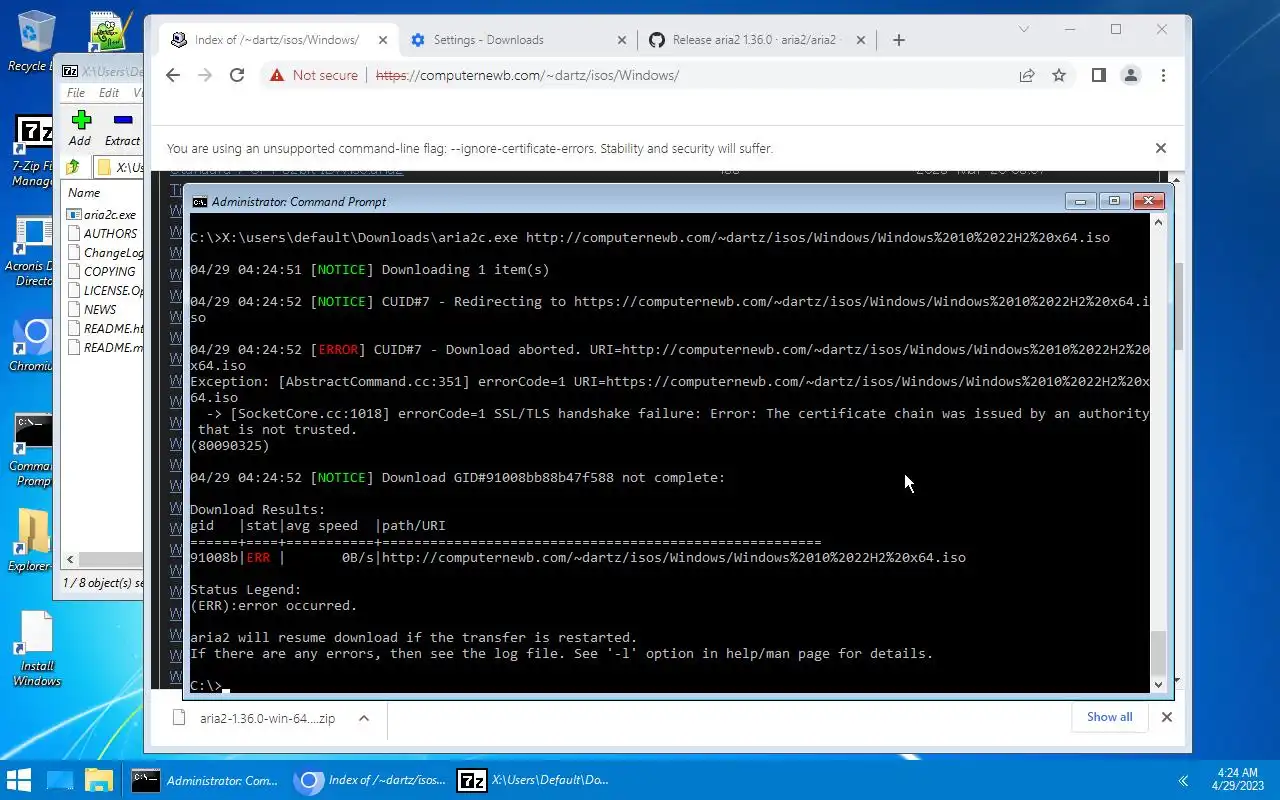The image size is (1280, 800).
Task: Bookmark this page with the star icon
Action: click(1059, 75)
